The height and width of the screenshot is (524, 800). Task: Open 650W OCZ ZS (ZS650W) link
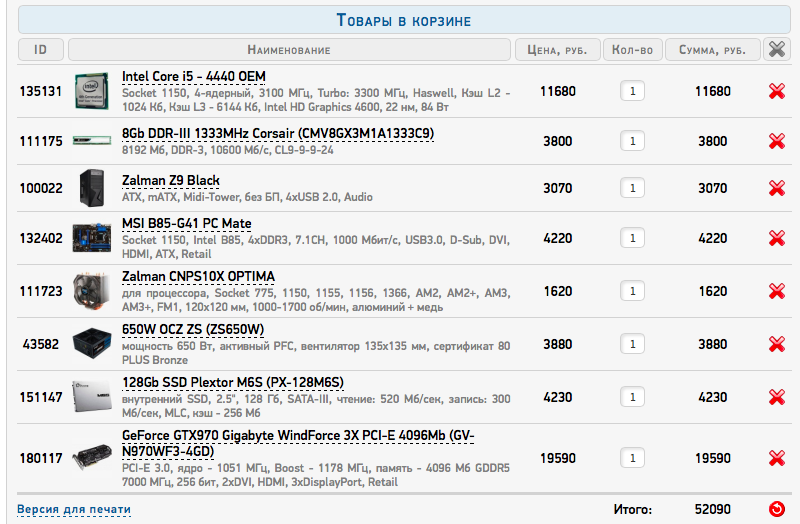click(193, 330)
